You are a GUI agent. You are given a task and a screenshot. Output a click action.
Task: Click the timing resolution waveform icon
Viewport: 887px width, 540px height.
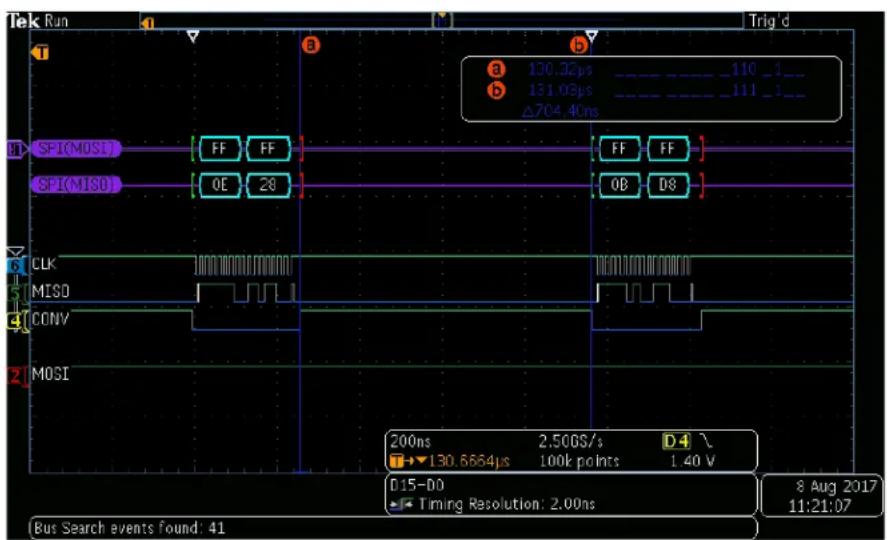pos(402,504)
